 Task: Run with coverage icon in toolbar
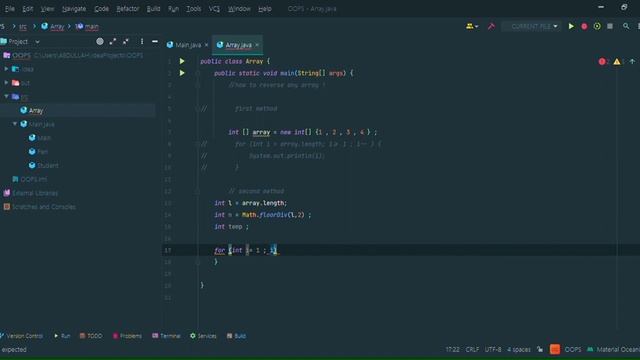(597, 26)
